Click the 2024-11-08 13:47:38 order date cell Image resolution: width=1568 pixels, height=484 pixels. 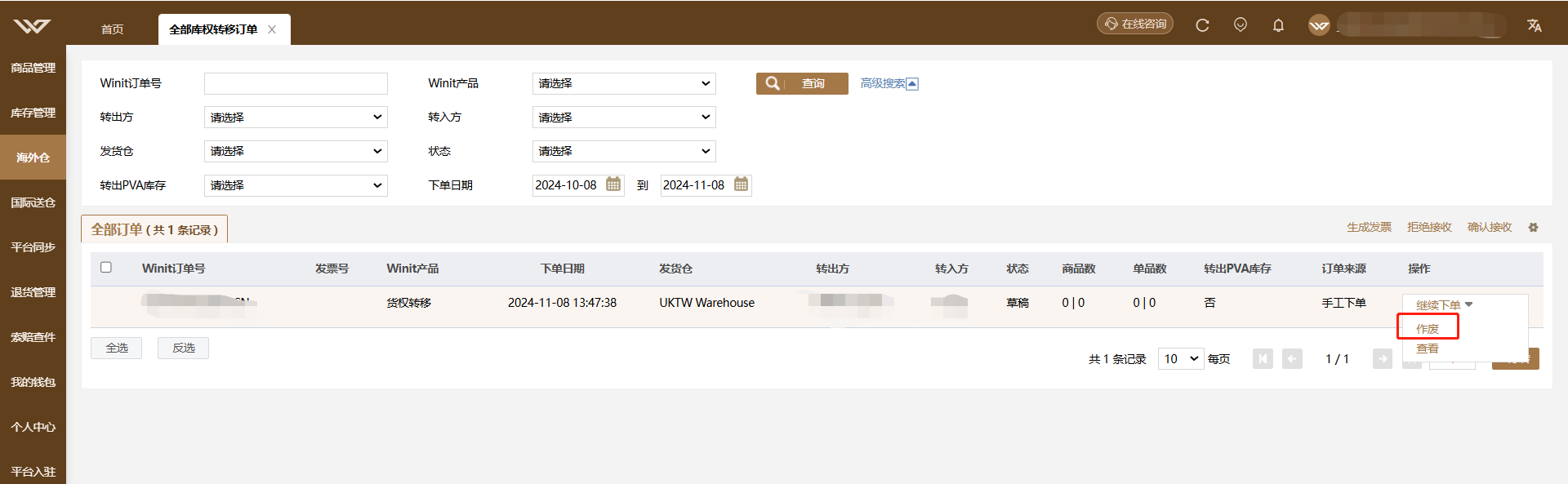coord(562,303)
